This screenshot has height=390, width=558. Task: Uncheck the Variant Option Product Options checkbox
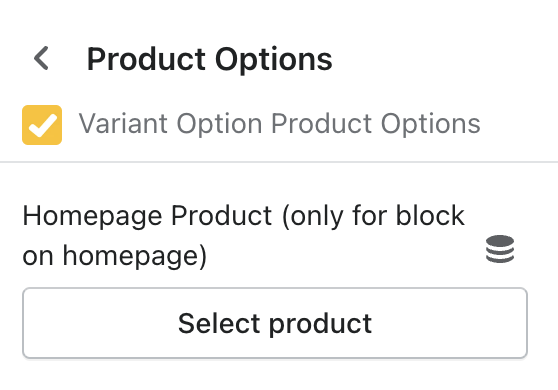tap(42, 125)
